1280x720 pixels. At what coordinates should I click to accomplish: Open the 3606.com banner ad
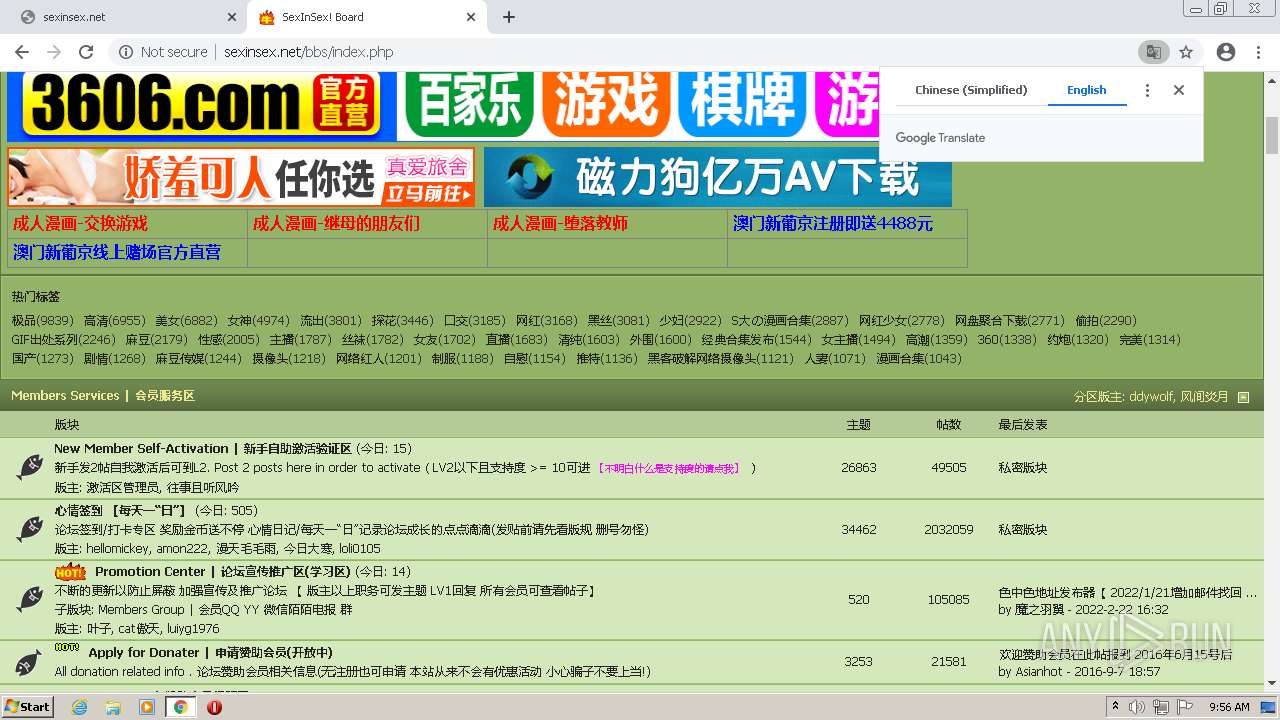coord(200,105)
